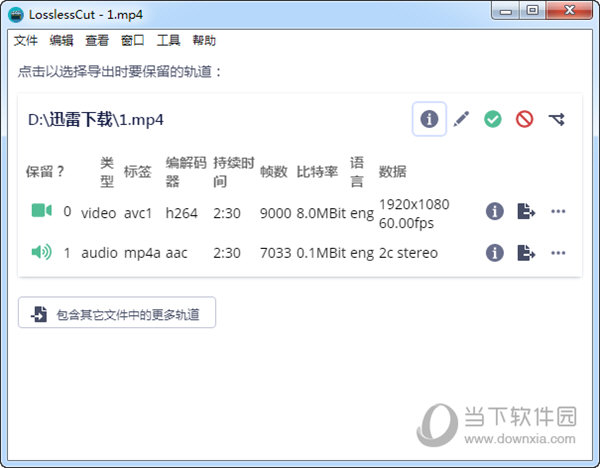Maximize the LosslessCut window
The image size is (600, 468).
pyautogui.click(x=532, y=11)
